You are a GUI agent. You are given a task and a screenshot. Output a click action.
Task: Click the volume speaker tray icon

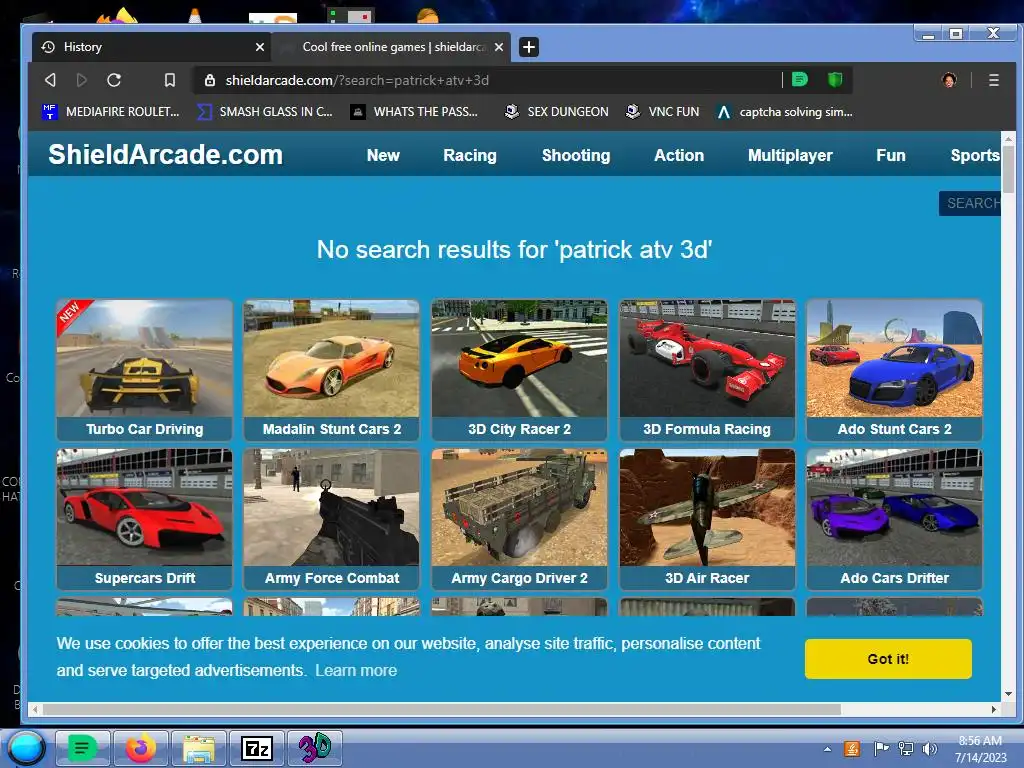[929, 749]
